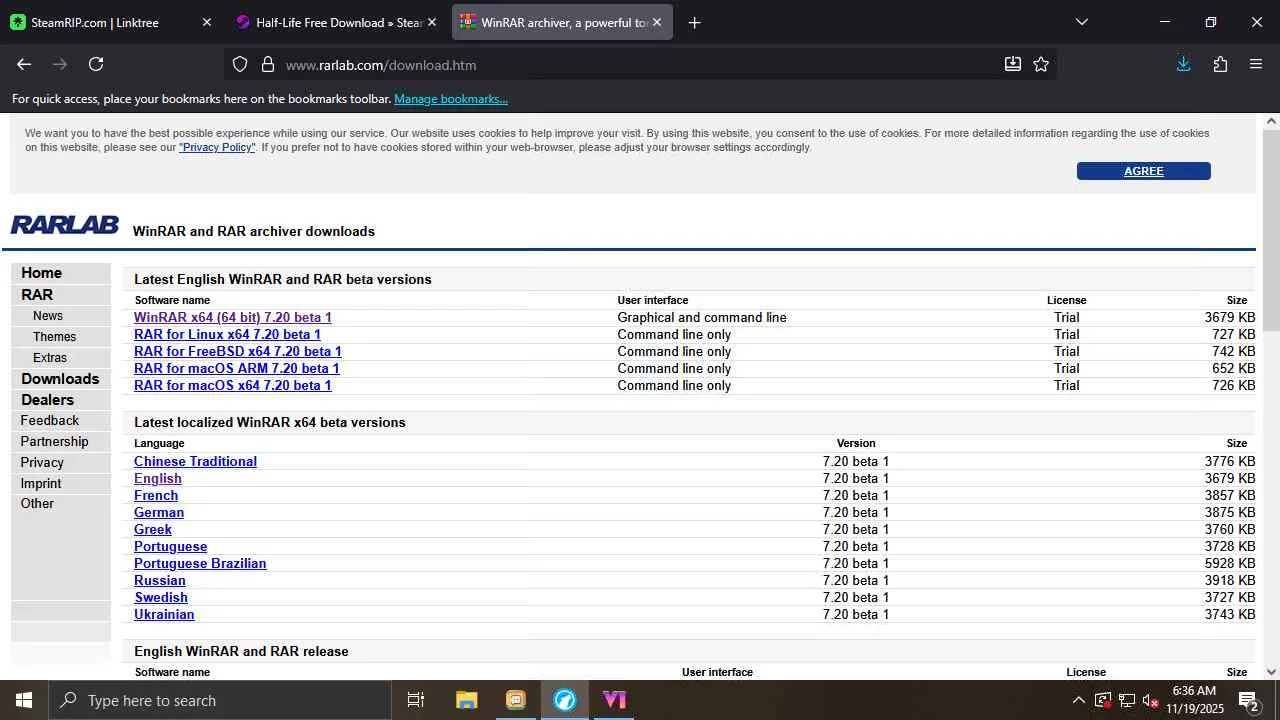Viewport: 1280px width, 720px height.
Task: Click the site padlock security icon
Action: point(268,64)
